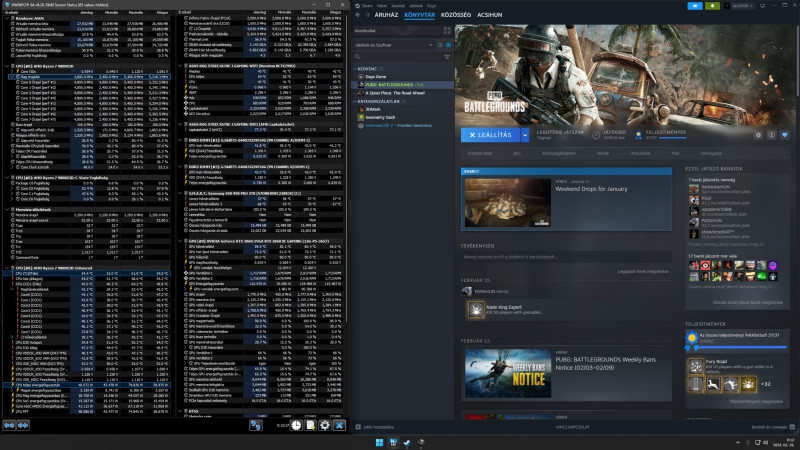This screenshot has height=450, width=800.
Task: Select Overwatch 2 in library list
Action: pyautogui.click(x=398, y=126)
